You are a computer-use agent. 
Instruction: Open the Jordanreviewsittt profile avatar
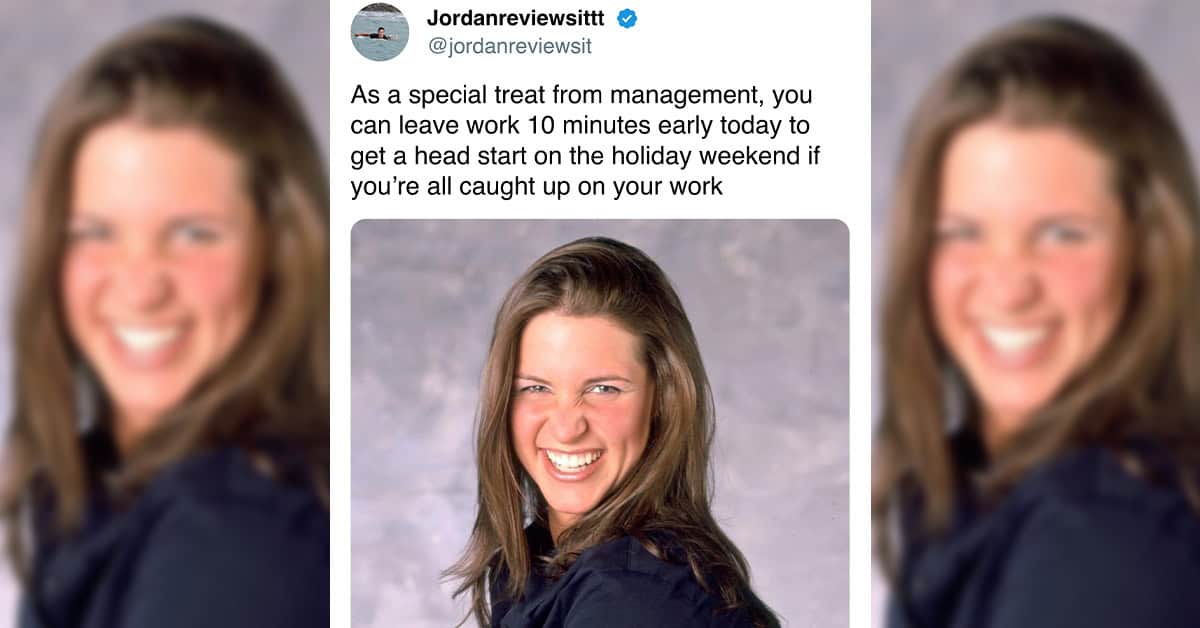pyautogui.click(x=380, y=31)
